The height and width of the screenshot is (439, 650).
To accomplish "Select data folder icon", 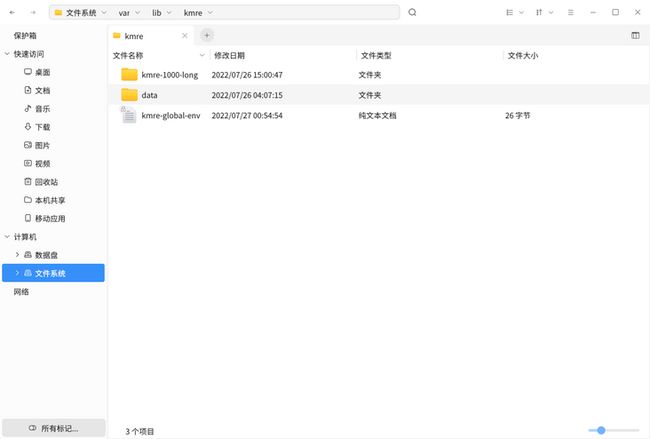I will pos(129,95).
